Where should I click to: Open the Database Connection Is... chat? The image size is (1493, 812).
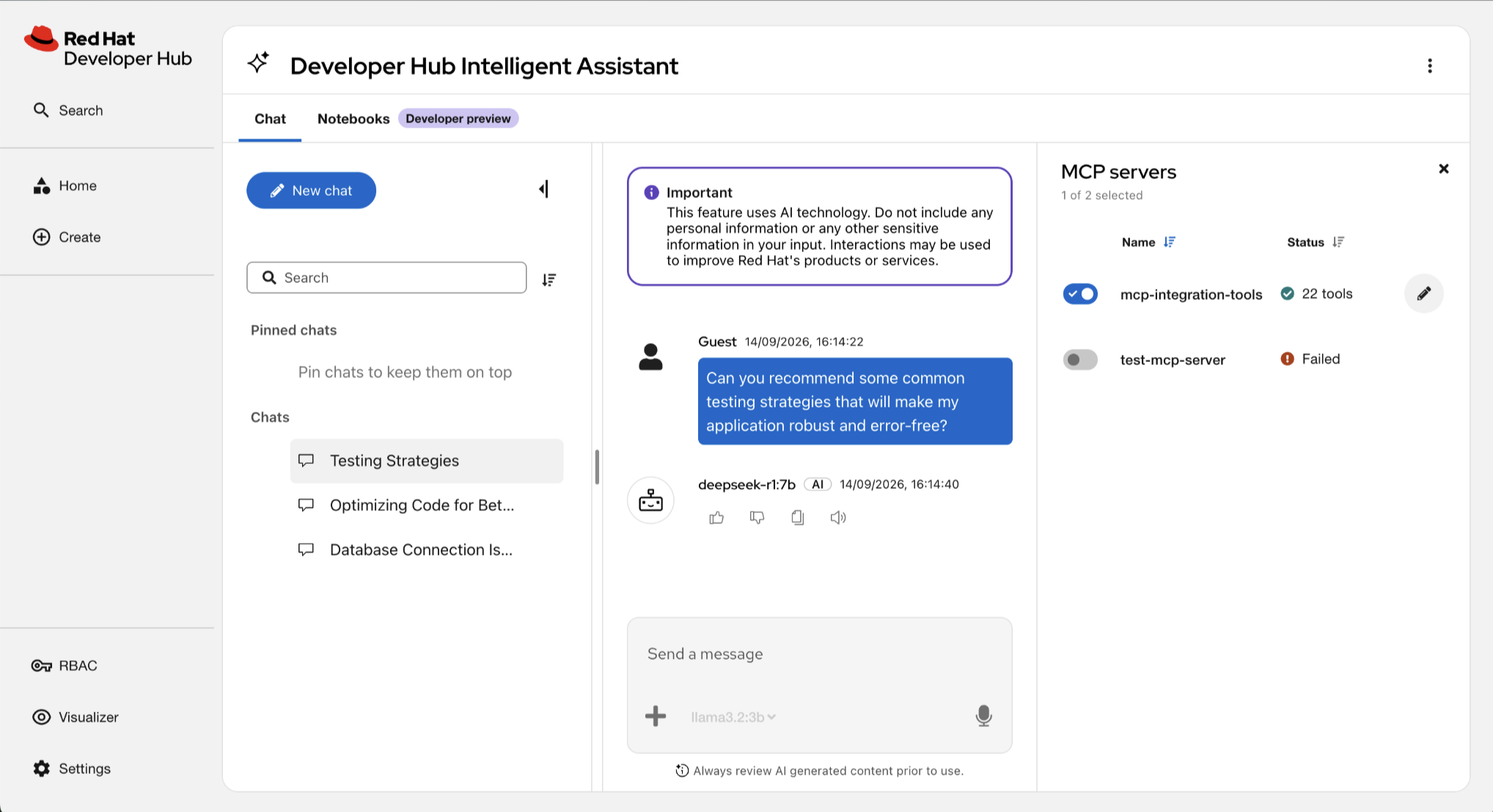(x=427, y=550)
